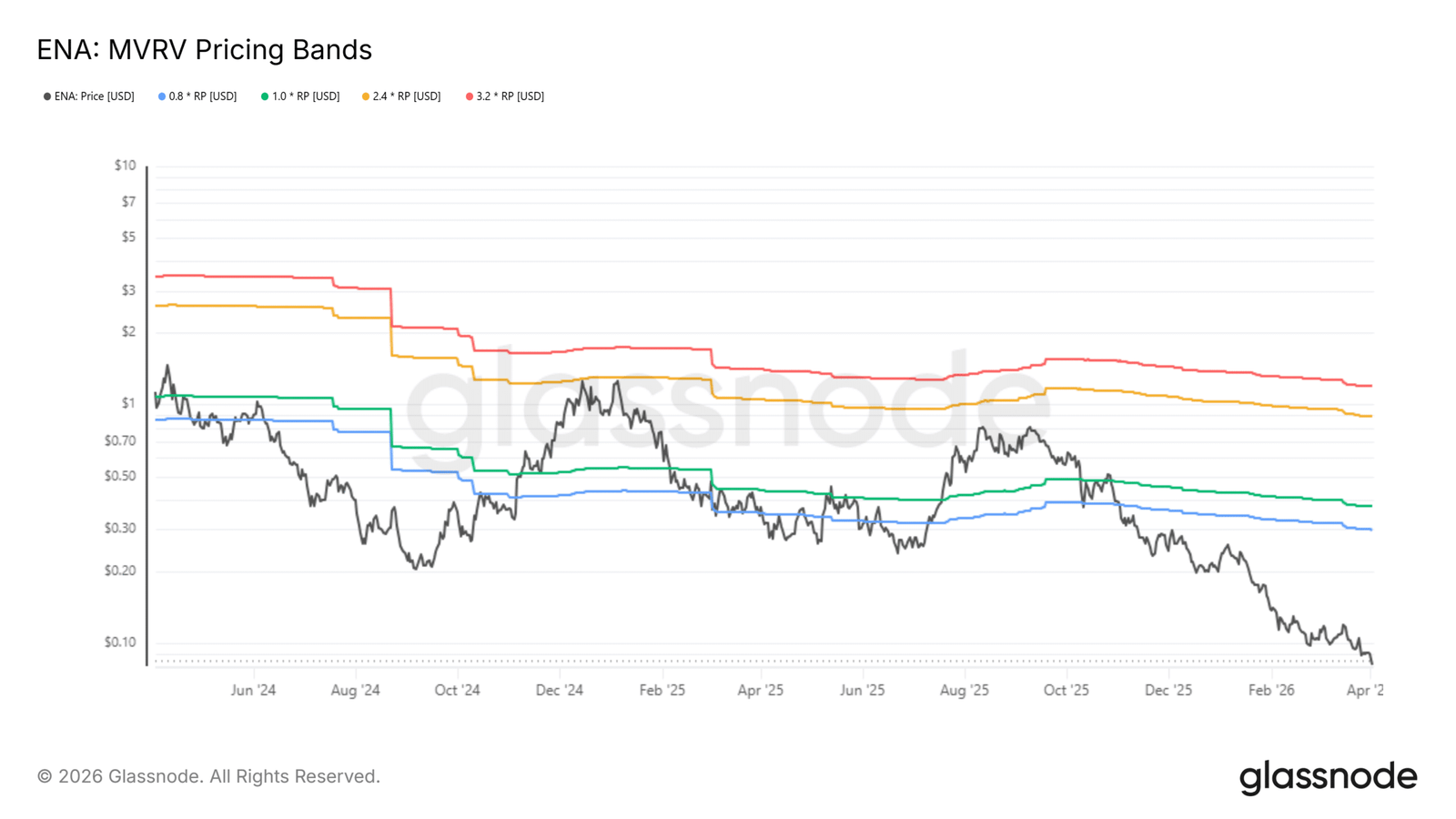Click the $10 y-axis label
Screen dimensions: 1456x819
125,166
